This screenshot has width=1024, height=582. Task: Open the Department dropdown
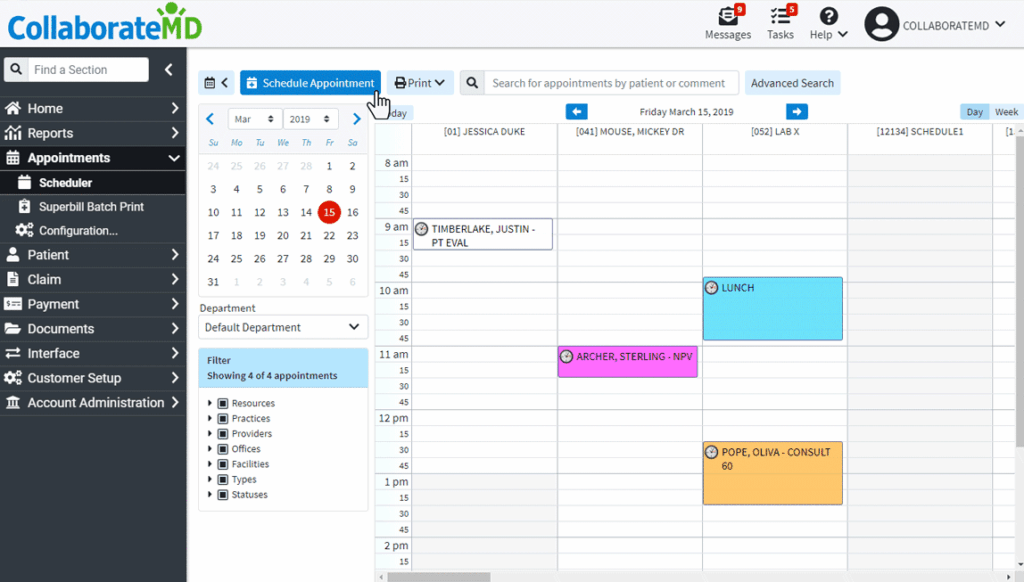(283, 327)
